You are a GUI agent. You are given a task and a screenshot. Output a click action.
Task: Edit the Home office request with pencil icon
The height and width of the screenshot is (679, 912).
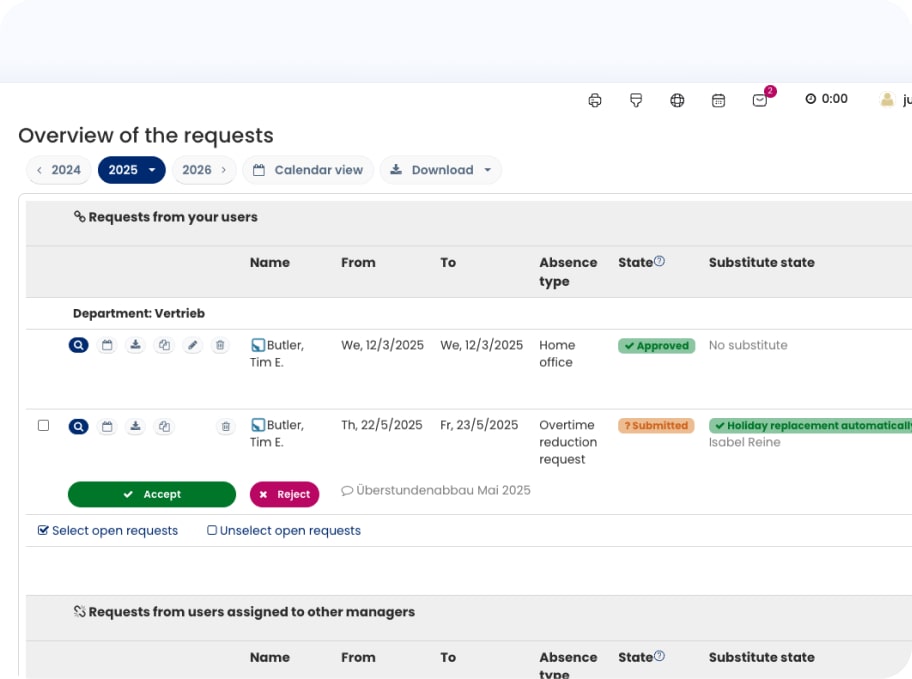click(x=193, y=345)
